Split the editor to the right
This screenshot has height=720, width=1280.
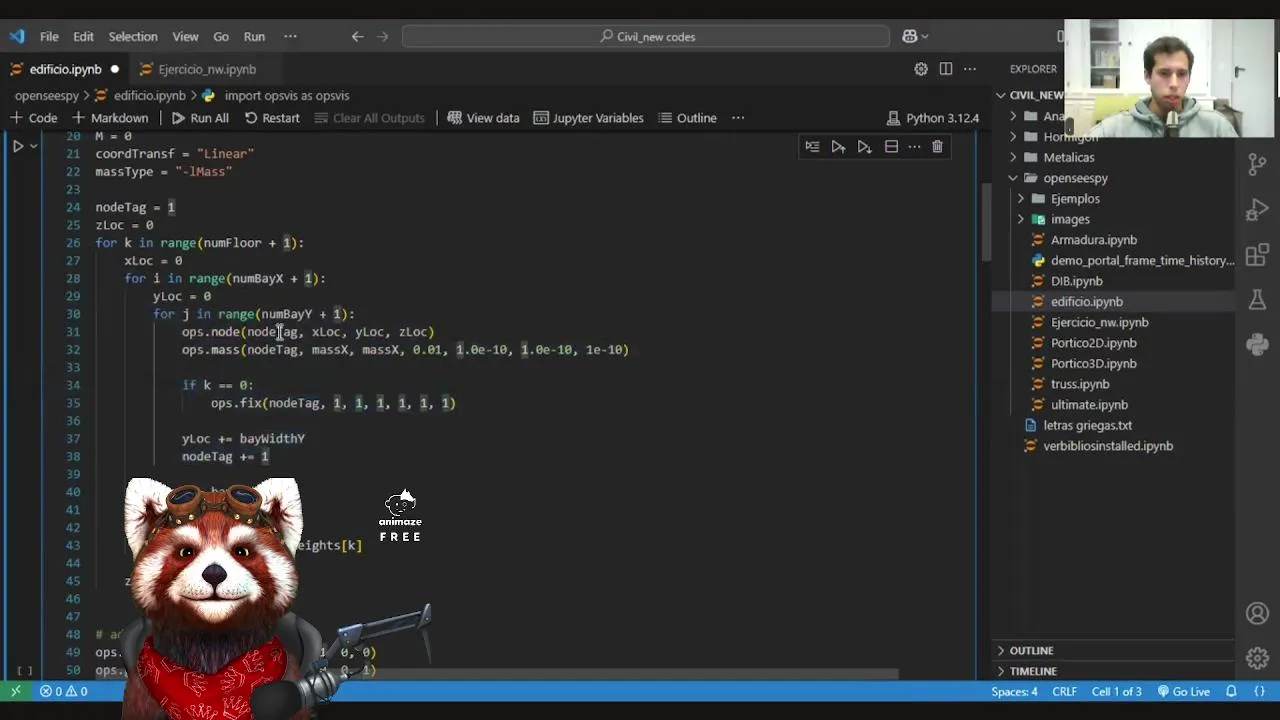pyautogui.click(x=946, y=69)
